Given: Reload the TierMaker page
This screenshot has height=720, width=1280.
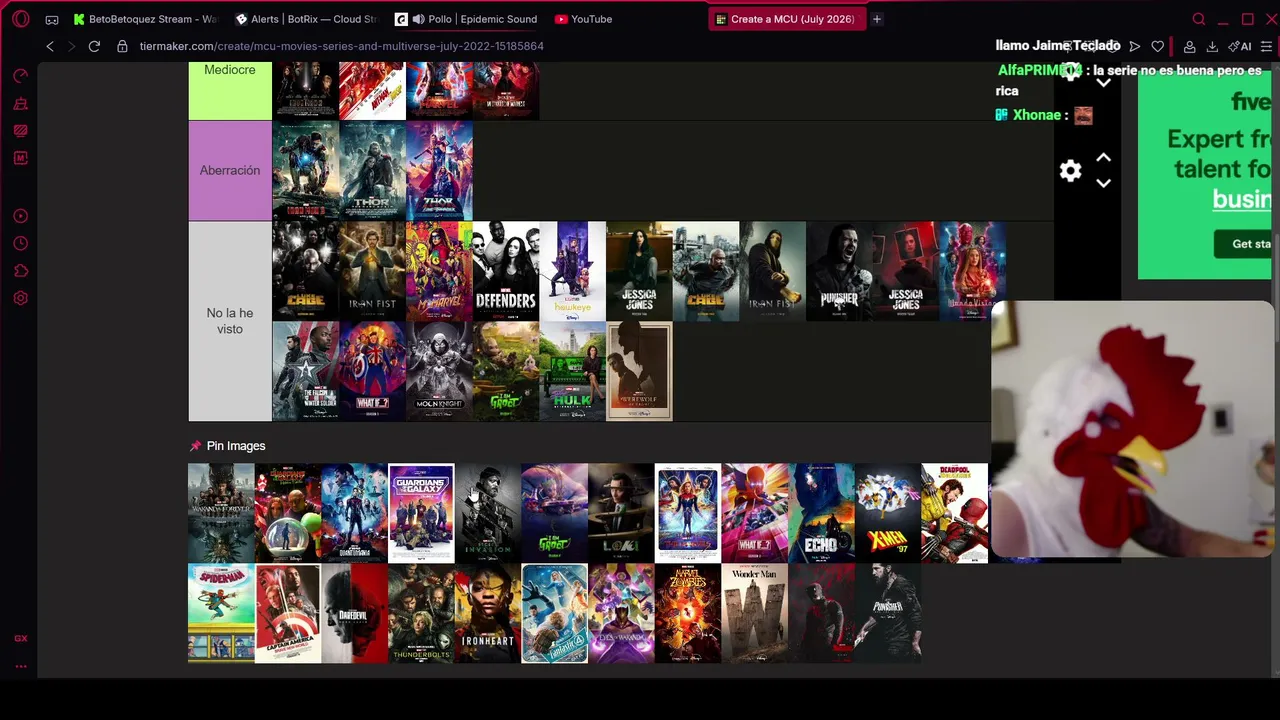Looking at the screenshot, I should pyautogui.click(x=94, y=46).
